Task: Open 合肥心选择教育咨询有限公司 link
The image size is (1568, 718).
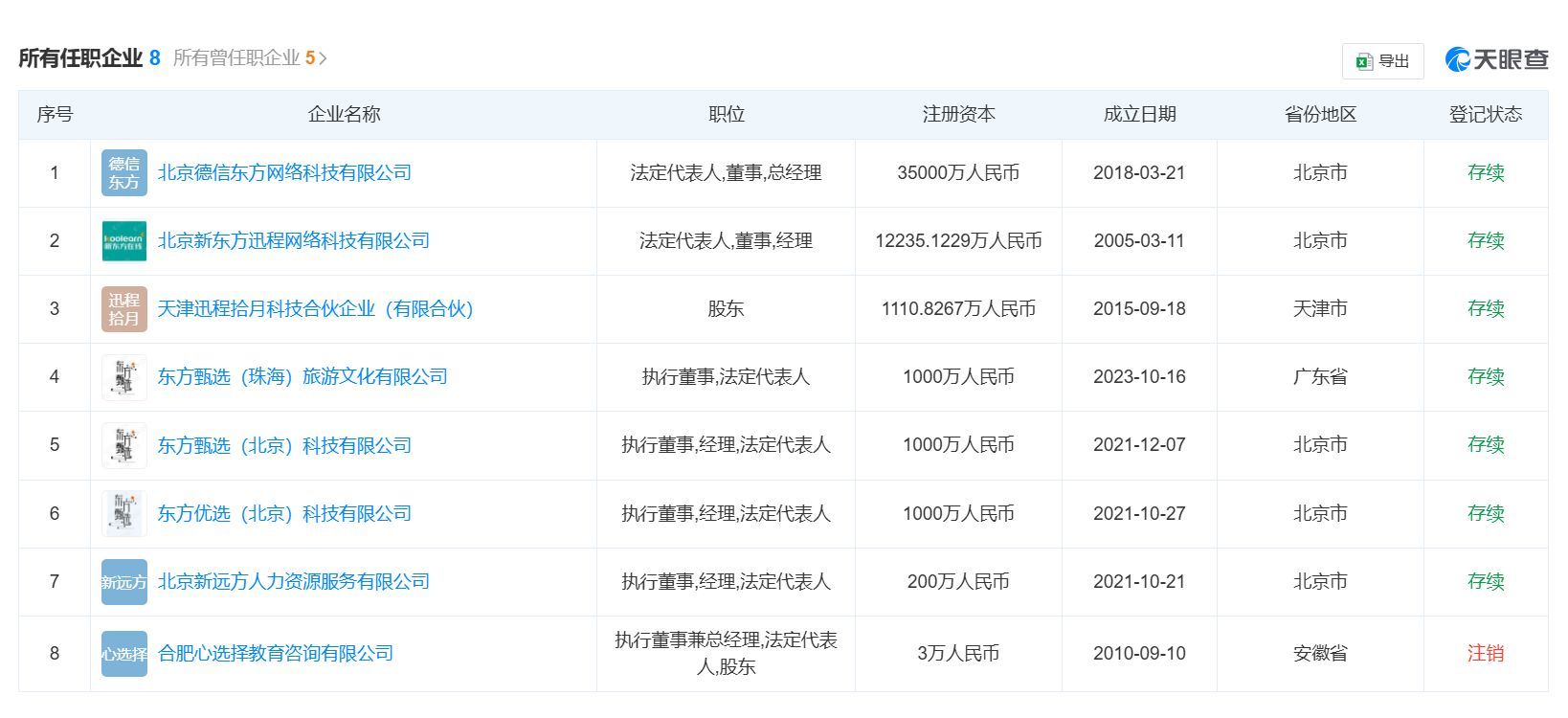Action: pos(276,654)
